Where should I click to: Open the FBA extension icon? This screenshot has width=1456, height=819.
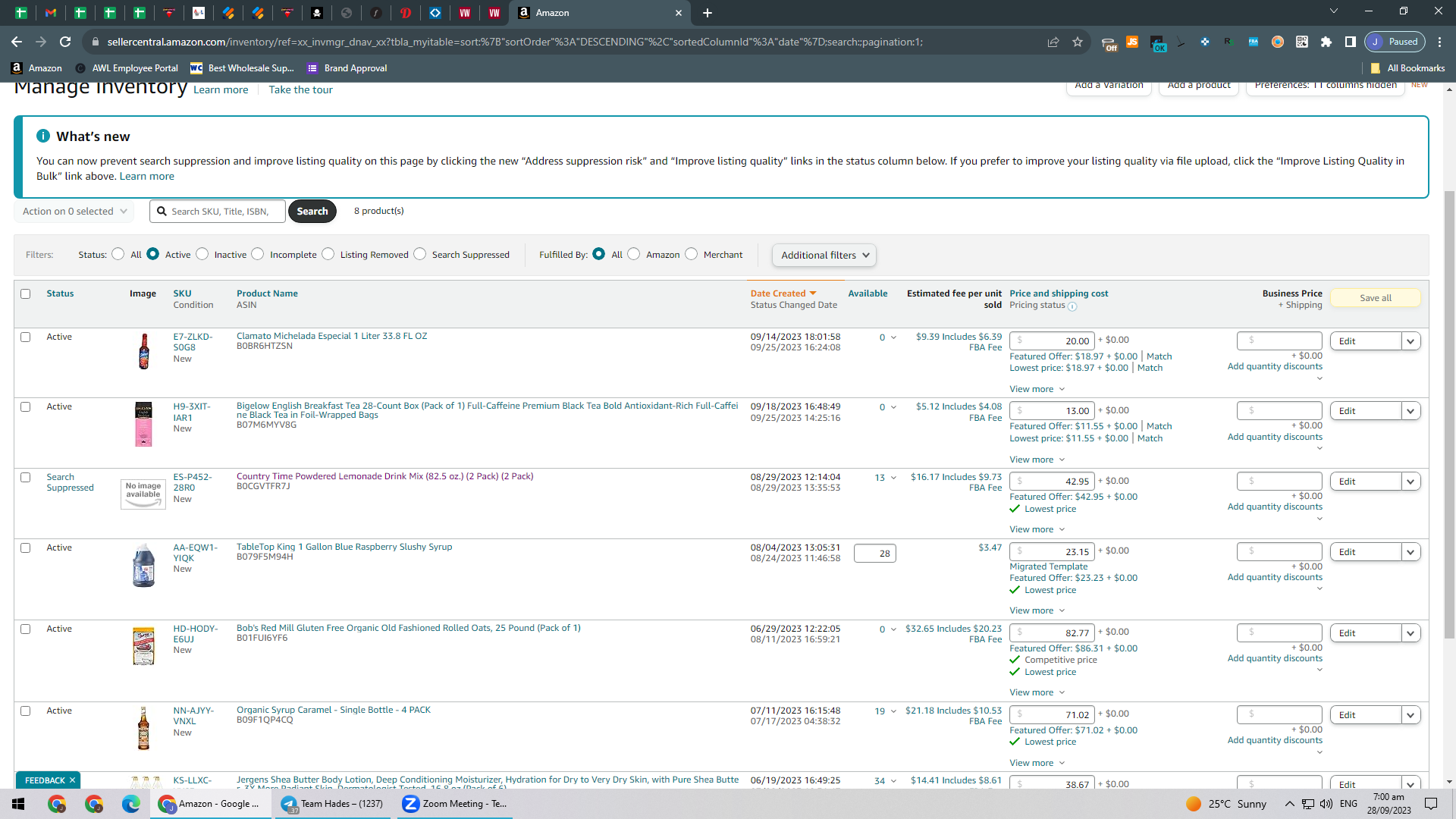point(1254,42)
